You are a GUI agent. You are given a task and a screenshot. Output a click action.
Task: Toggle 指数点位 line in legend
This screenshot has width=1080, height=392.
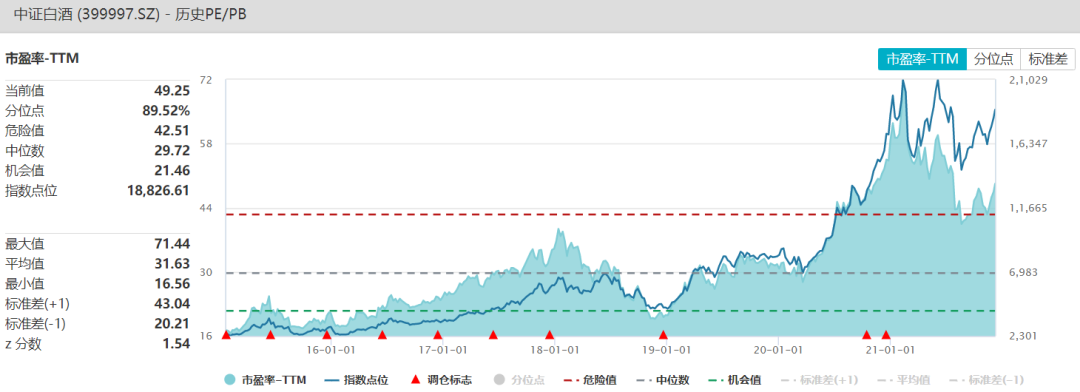point(355,380)
